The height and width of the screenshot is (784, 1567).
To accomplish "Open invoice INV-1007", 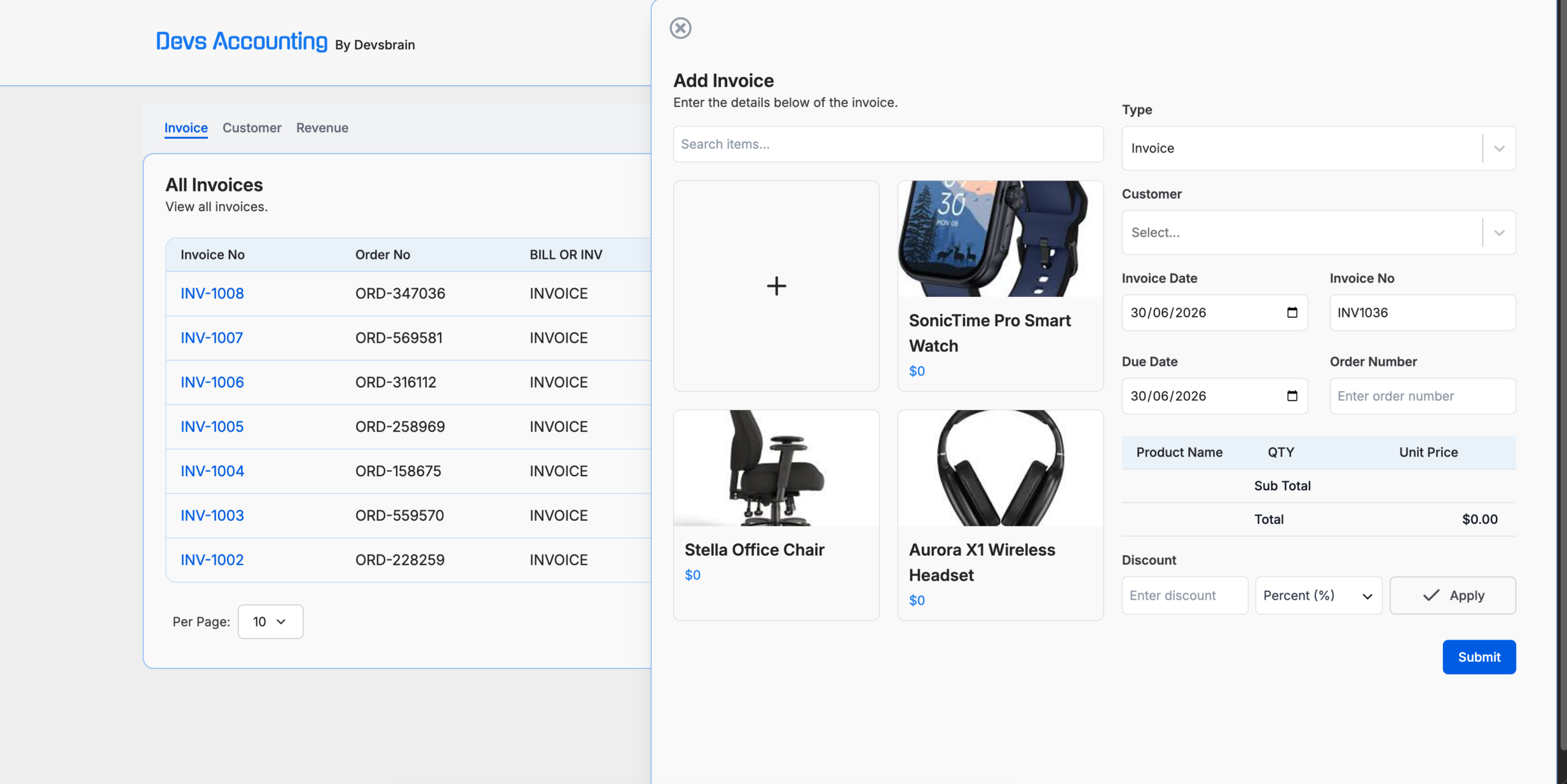I will (212, 338).
